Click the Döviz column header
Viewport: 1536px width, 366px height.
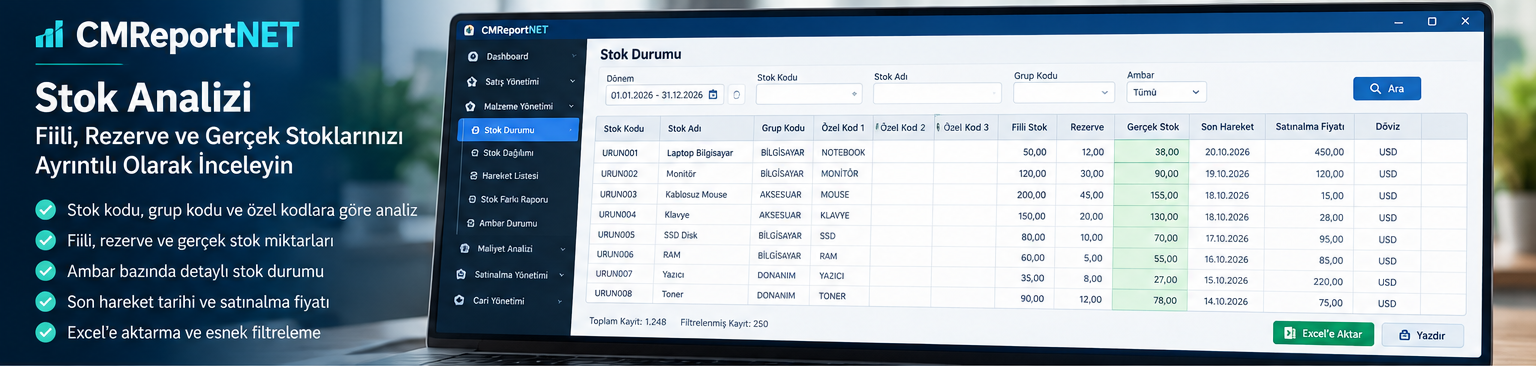[x=1387, y=127]
